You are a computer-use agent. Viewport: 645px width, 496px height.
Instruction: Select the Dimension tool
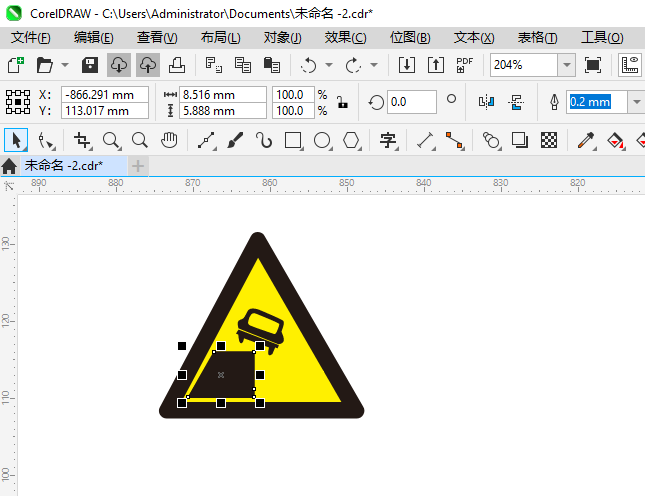tap(426, 140)
